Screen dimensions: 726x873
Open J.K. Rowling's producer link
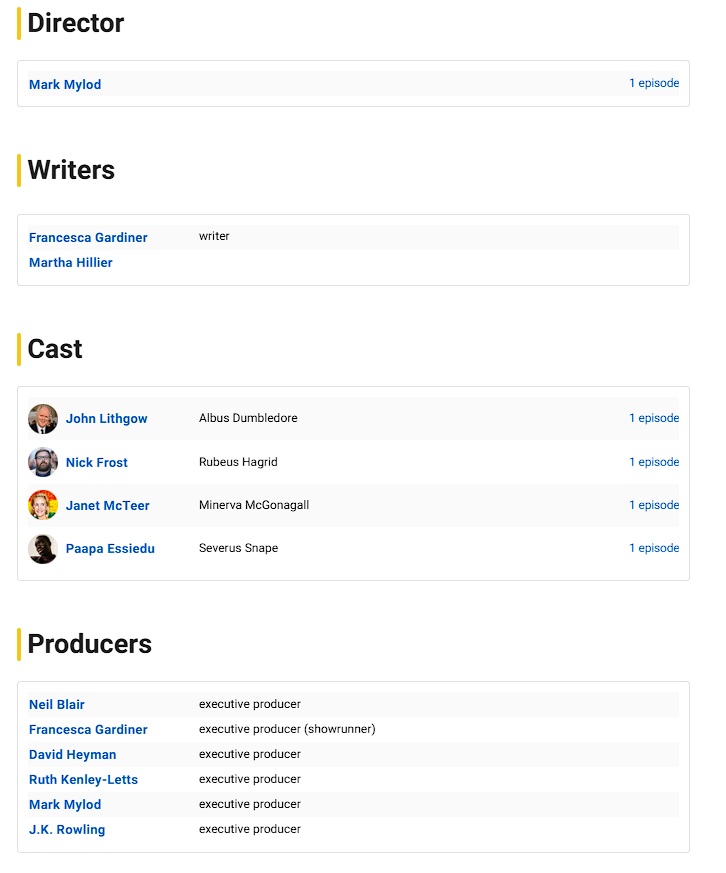point(67,830)
